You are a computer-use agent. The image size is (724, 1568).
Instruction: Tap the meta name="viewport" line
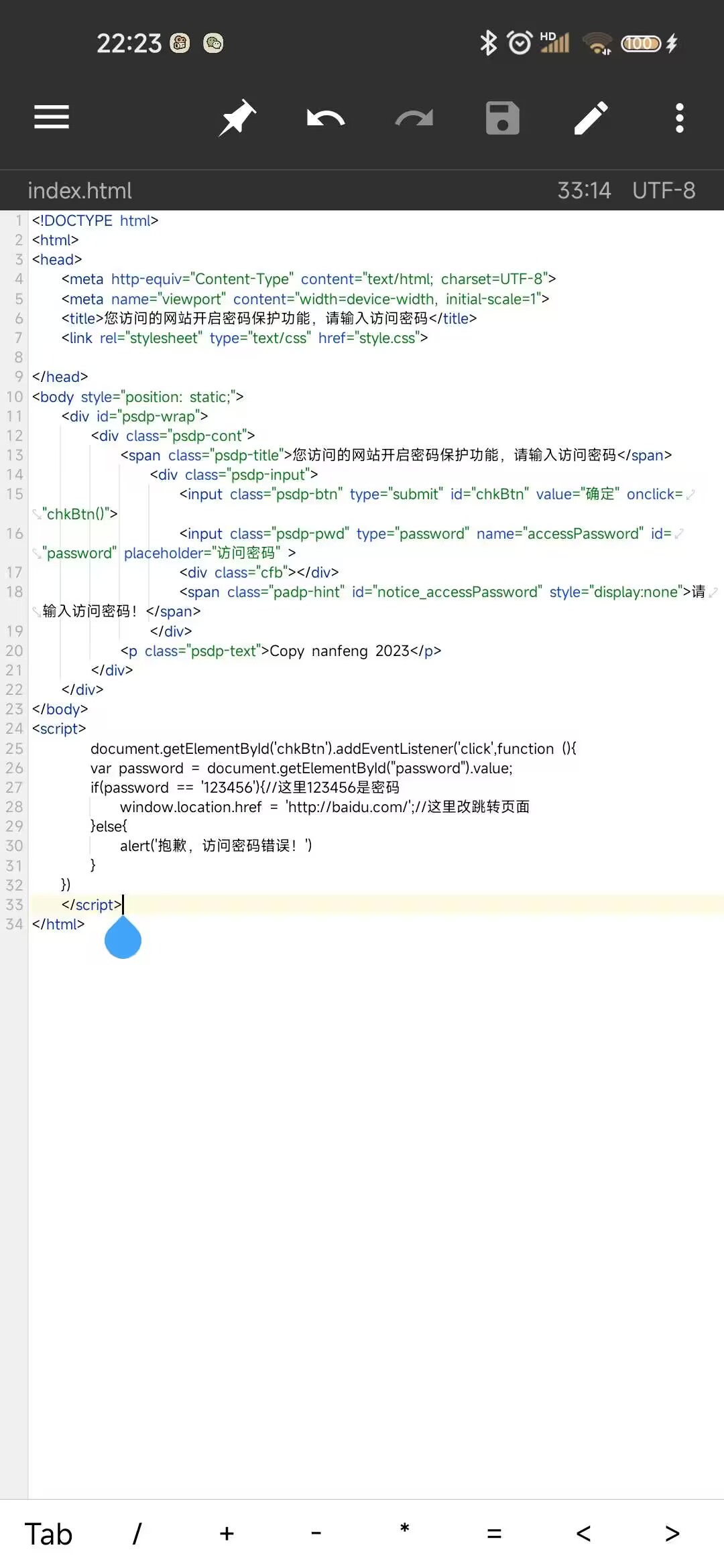click(305, 299)
